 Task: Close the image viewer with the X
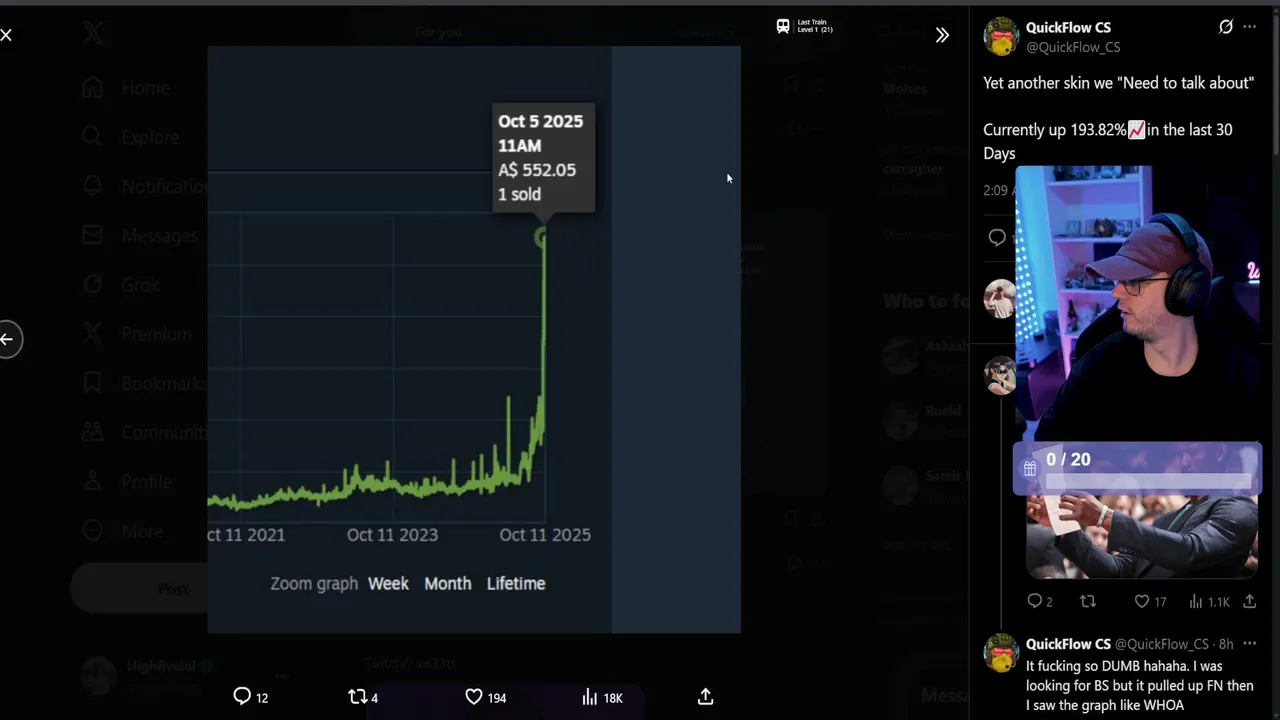click(6, 35)
